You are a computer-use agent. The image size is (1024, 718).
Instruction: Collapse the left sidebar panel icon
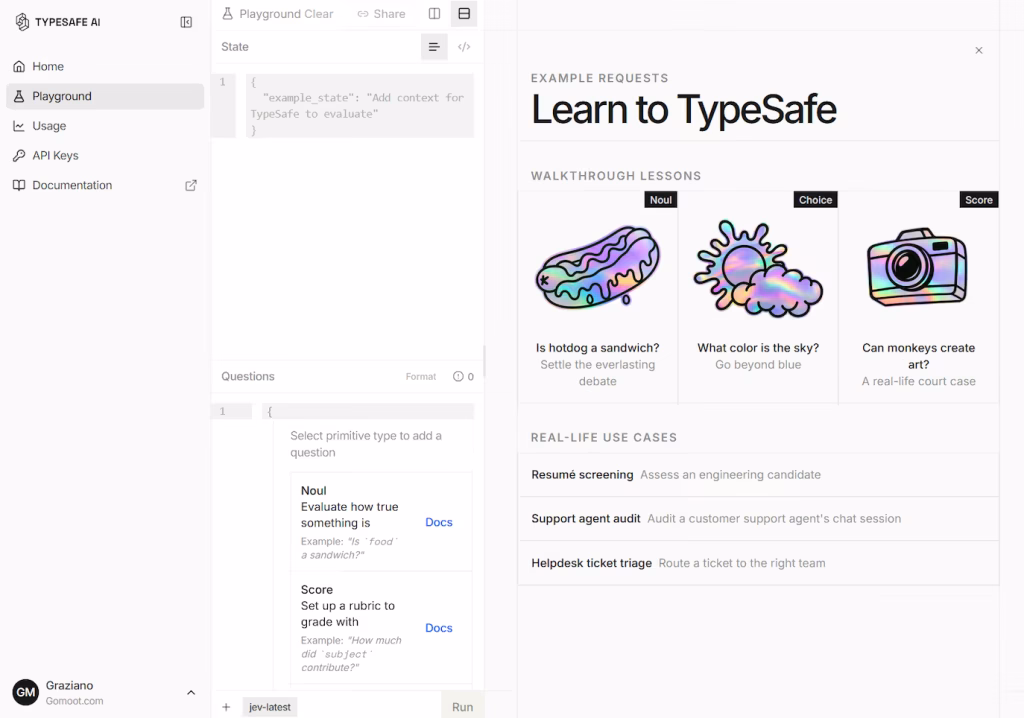(x=186, y=22)
